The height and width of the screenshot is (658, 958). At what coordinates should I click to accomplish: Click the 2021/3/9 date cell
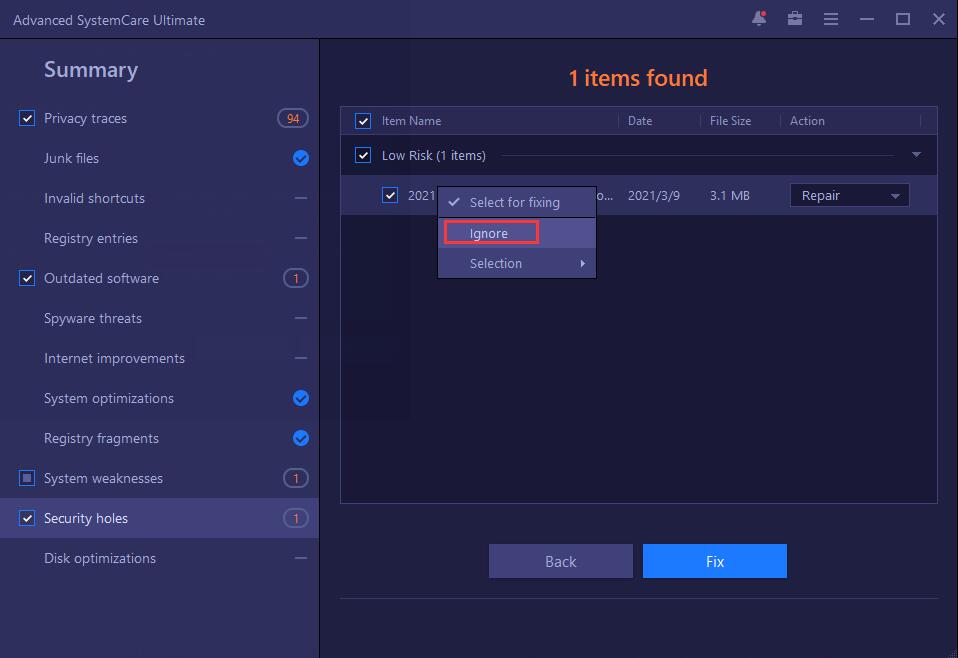pyautogui.click(x=654, y=196)
